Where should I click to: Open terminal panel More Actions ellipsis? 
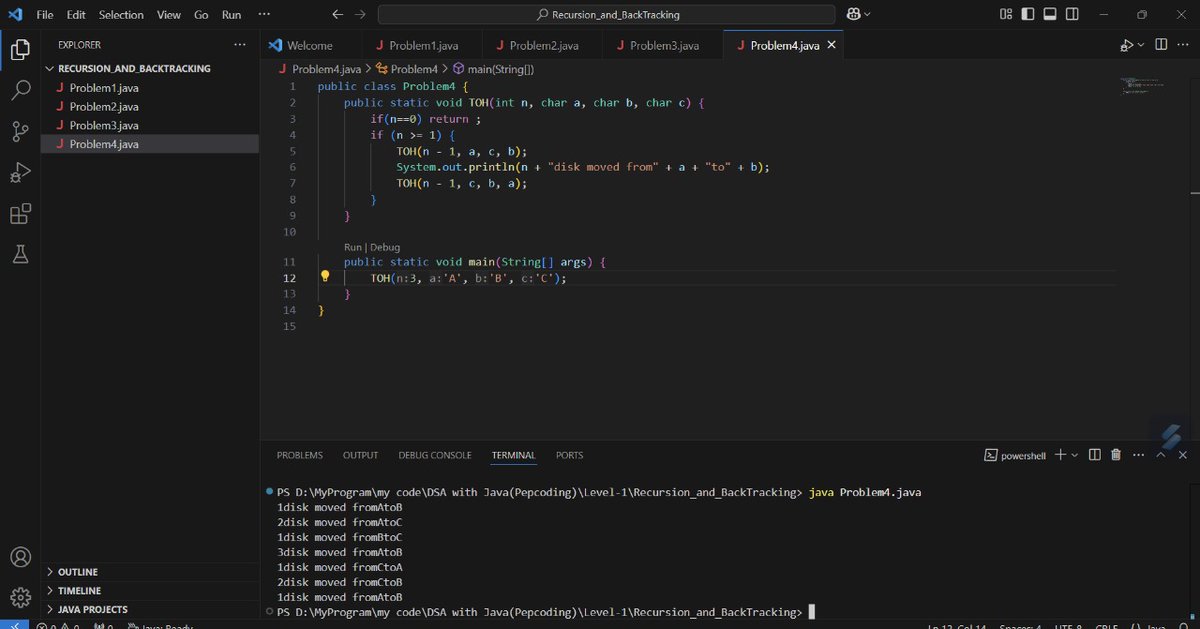click(1138, 455)
